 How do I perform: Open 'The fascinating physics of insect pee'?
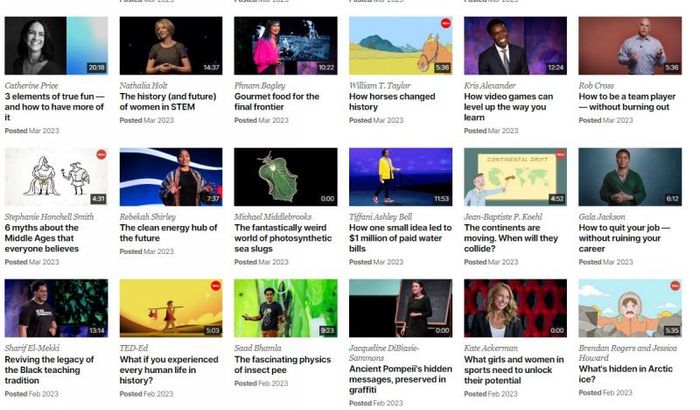click(283, 364)
